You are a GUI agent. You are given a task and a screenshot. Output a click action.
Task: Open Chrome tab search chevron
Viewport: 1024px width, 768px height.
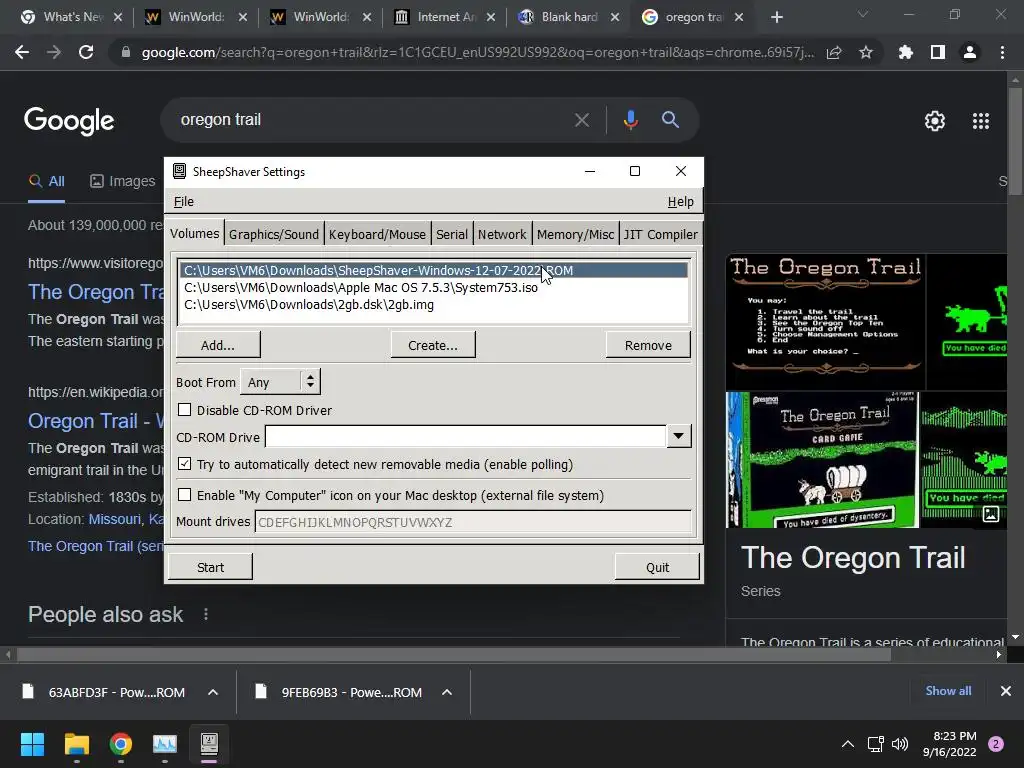(863, 14)
